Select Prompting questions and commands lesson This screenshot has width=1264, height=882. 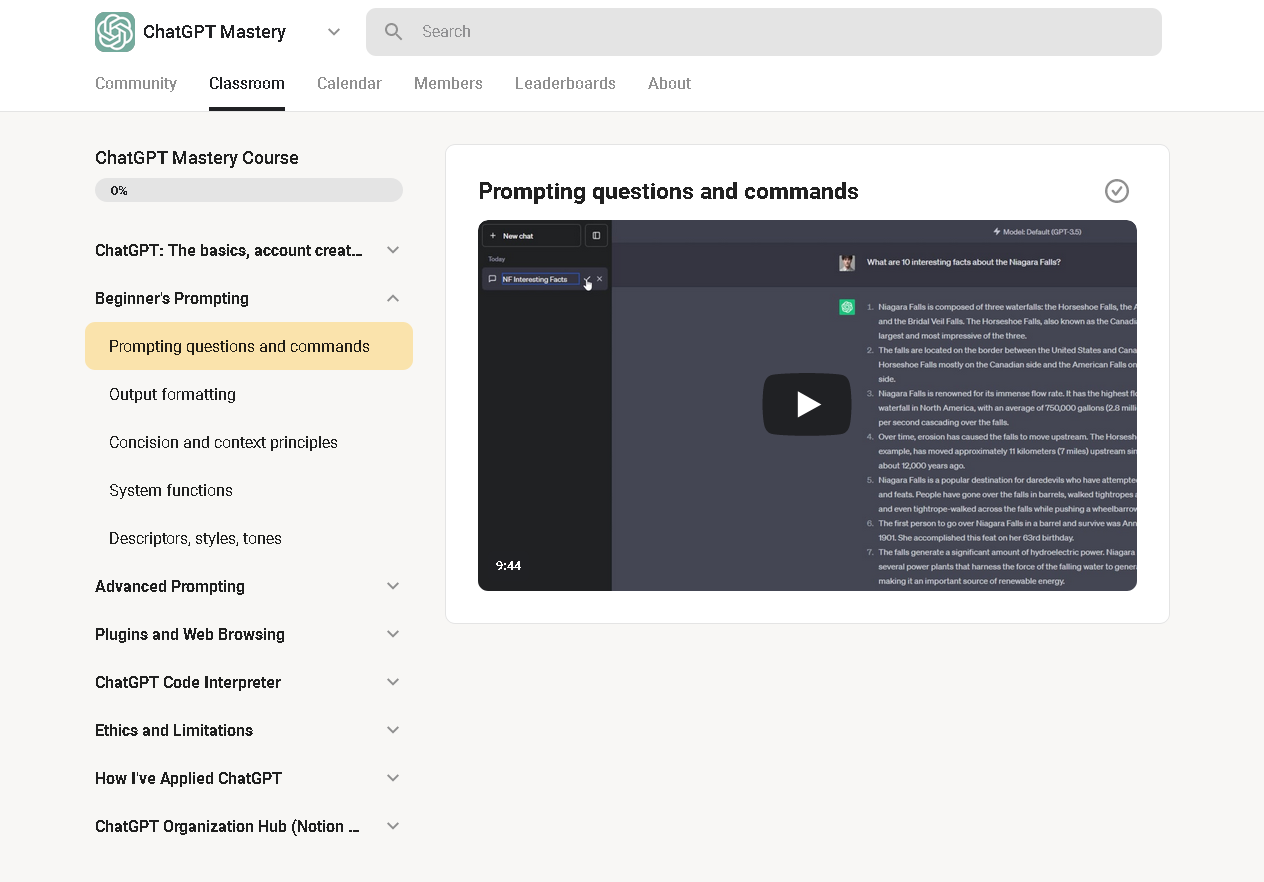tap(249, 346)
